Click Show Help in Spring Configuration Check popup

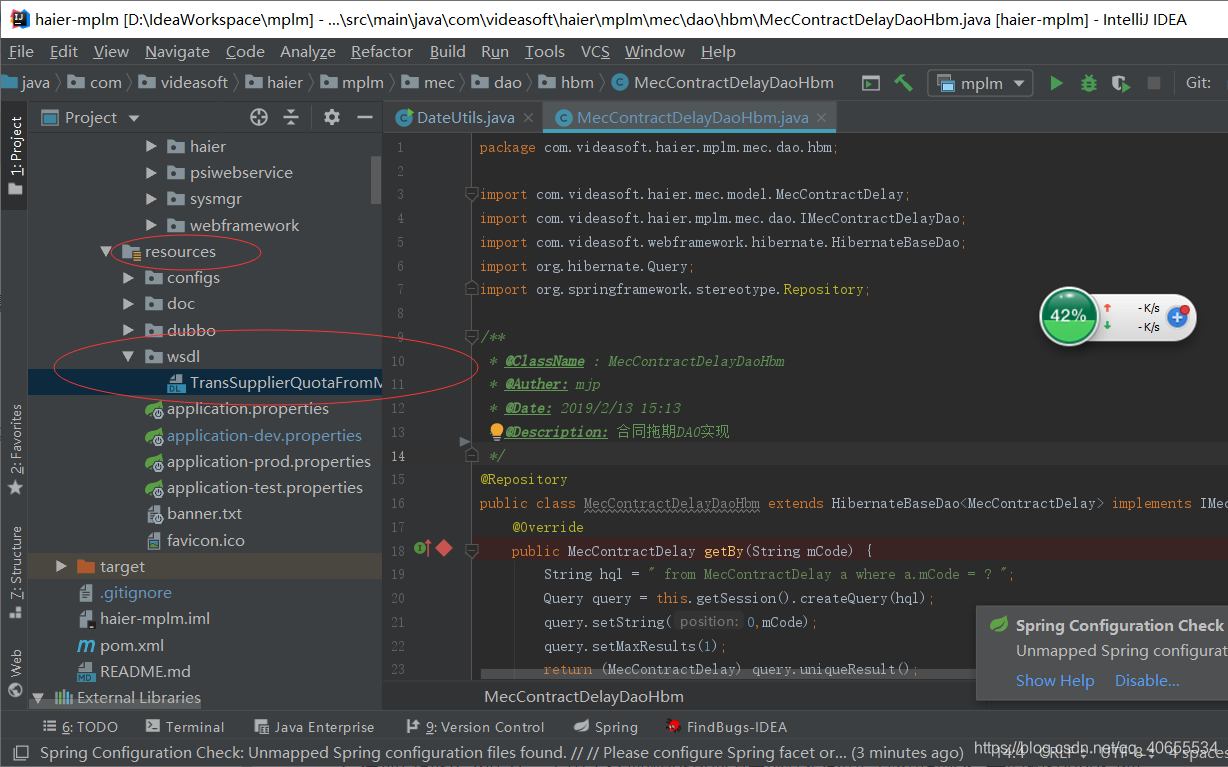pyautogui.click(x=1055, y=680)
